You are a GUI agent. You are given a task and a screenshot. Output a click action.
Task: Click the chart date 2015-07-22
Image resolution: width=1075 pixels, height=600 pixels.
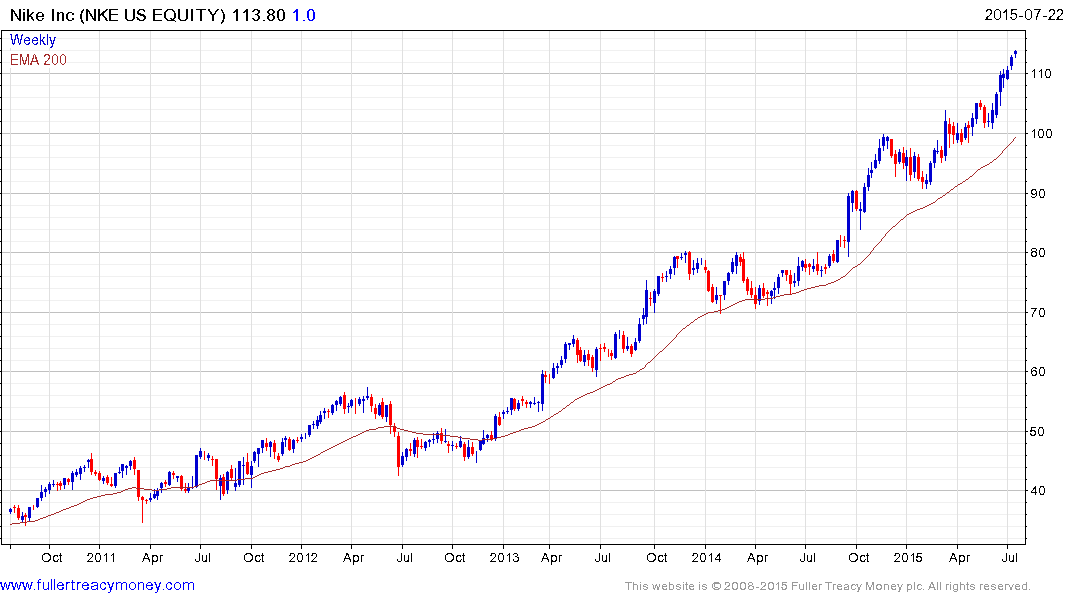point(1024,15)
